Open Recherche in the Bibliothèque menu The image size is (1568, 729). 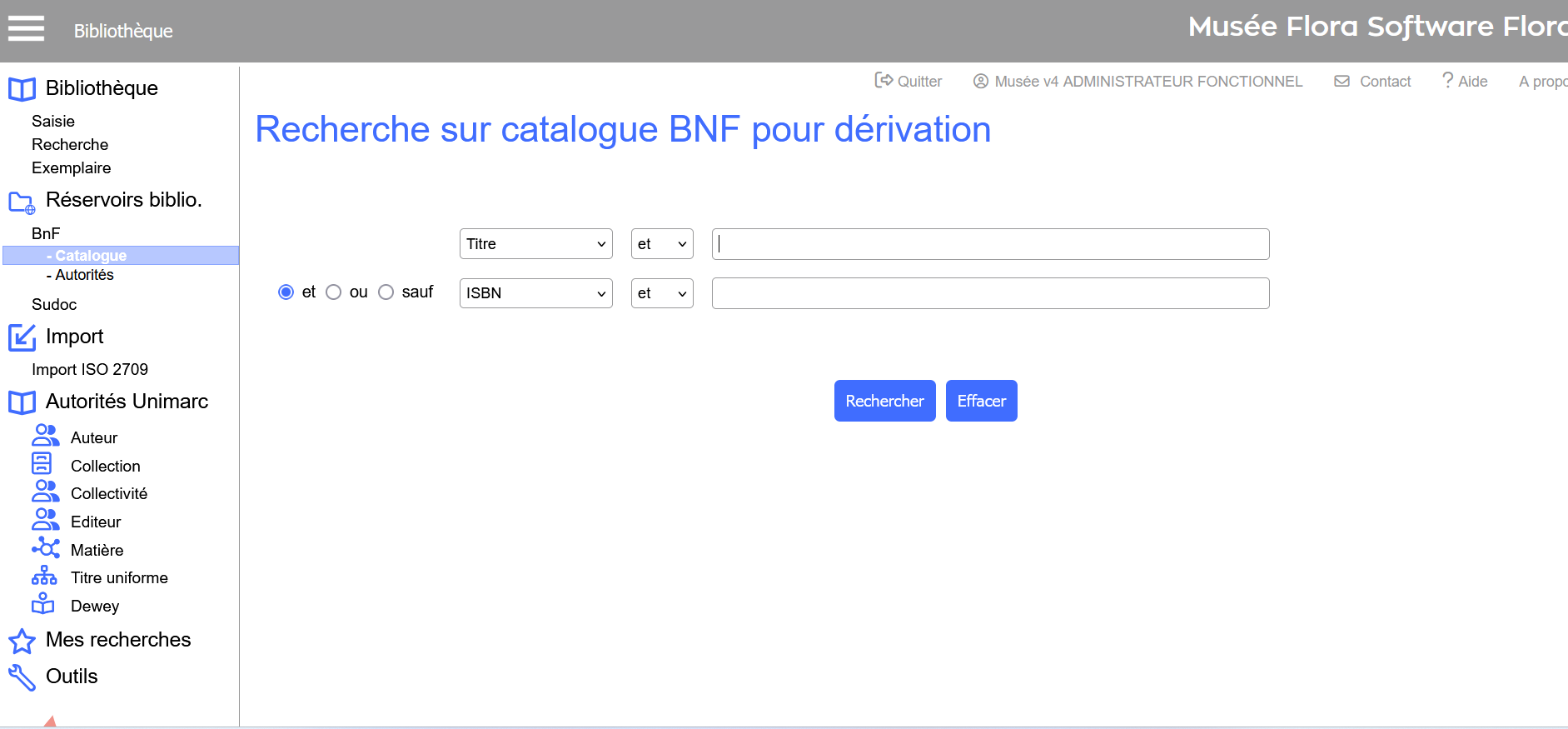pyautogui.click(x=70, y=145)
